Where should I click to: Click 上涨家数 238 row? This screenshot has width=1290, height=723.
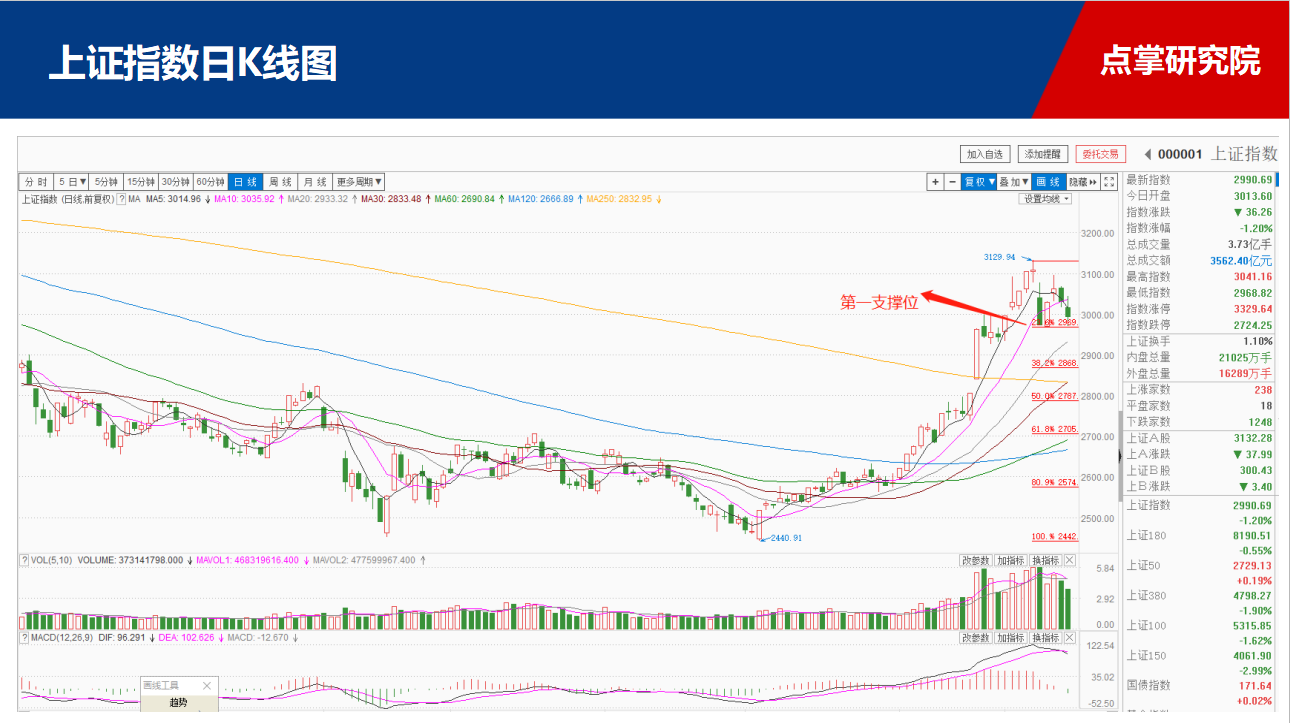tap(1199, 389)
